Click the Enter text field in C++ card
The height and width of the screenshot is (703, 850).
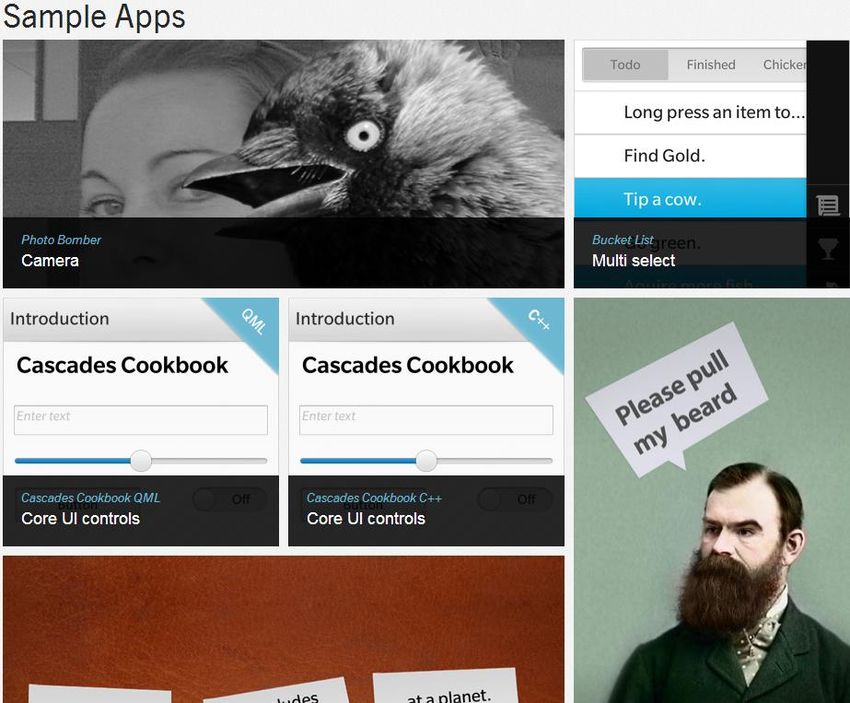[x=426, y=420]
